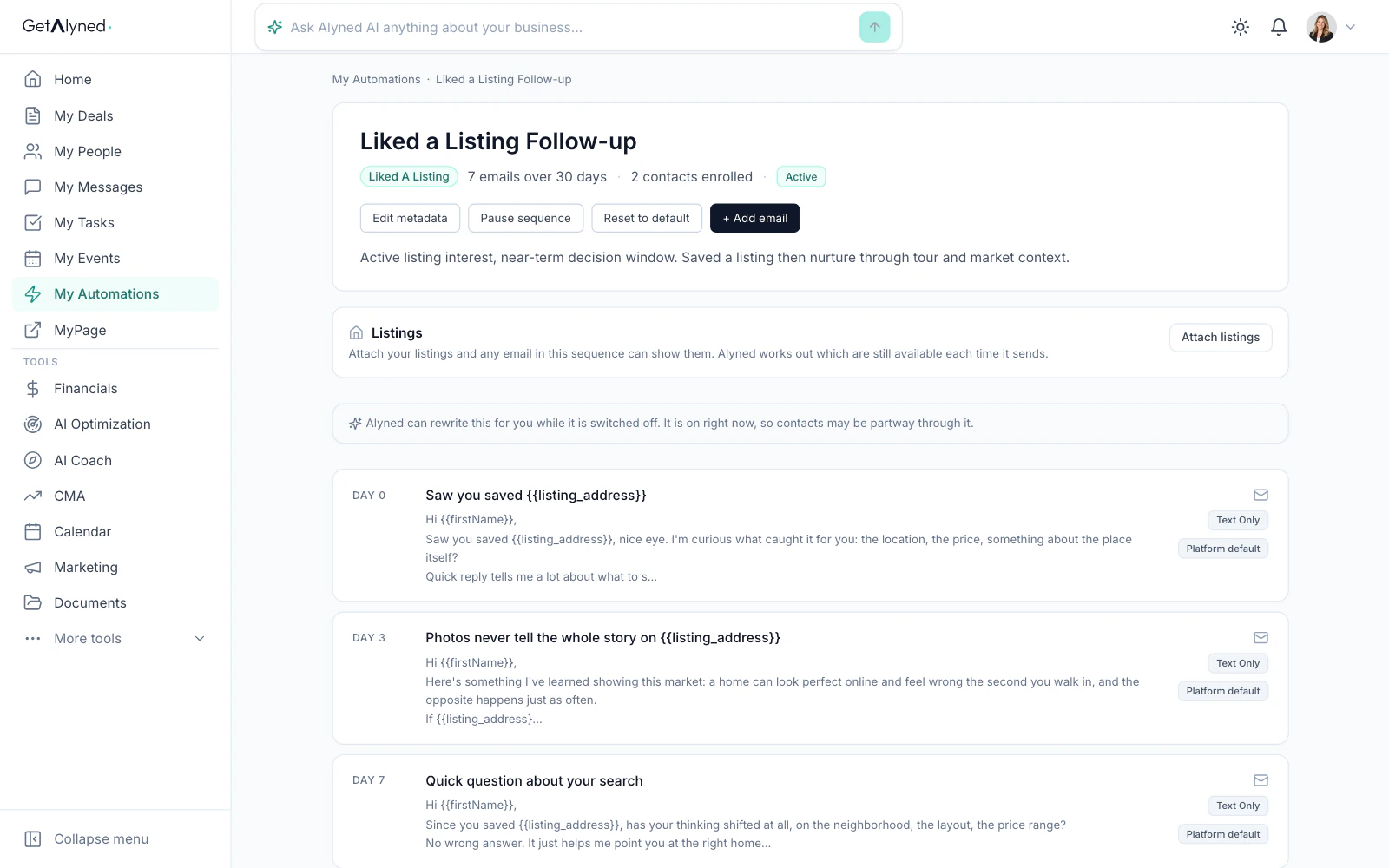Pause the email sequence
This screenshot has width=1389, height=868.
(525, 218)
